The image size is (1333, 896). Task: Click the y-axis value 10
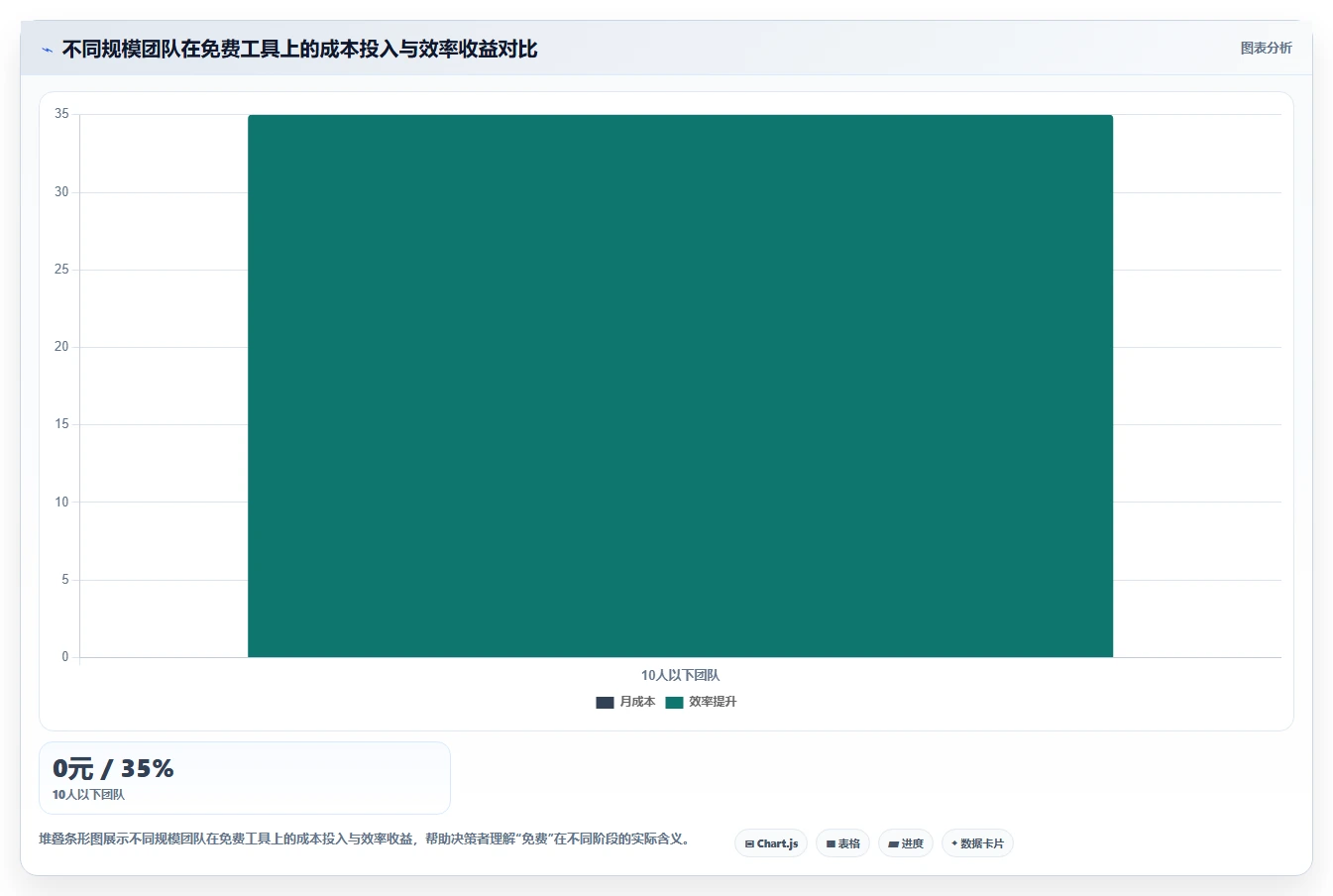click(61, 503)
